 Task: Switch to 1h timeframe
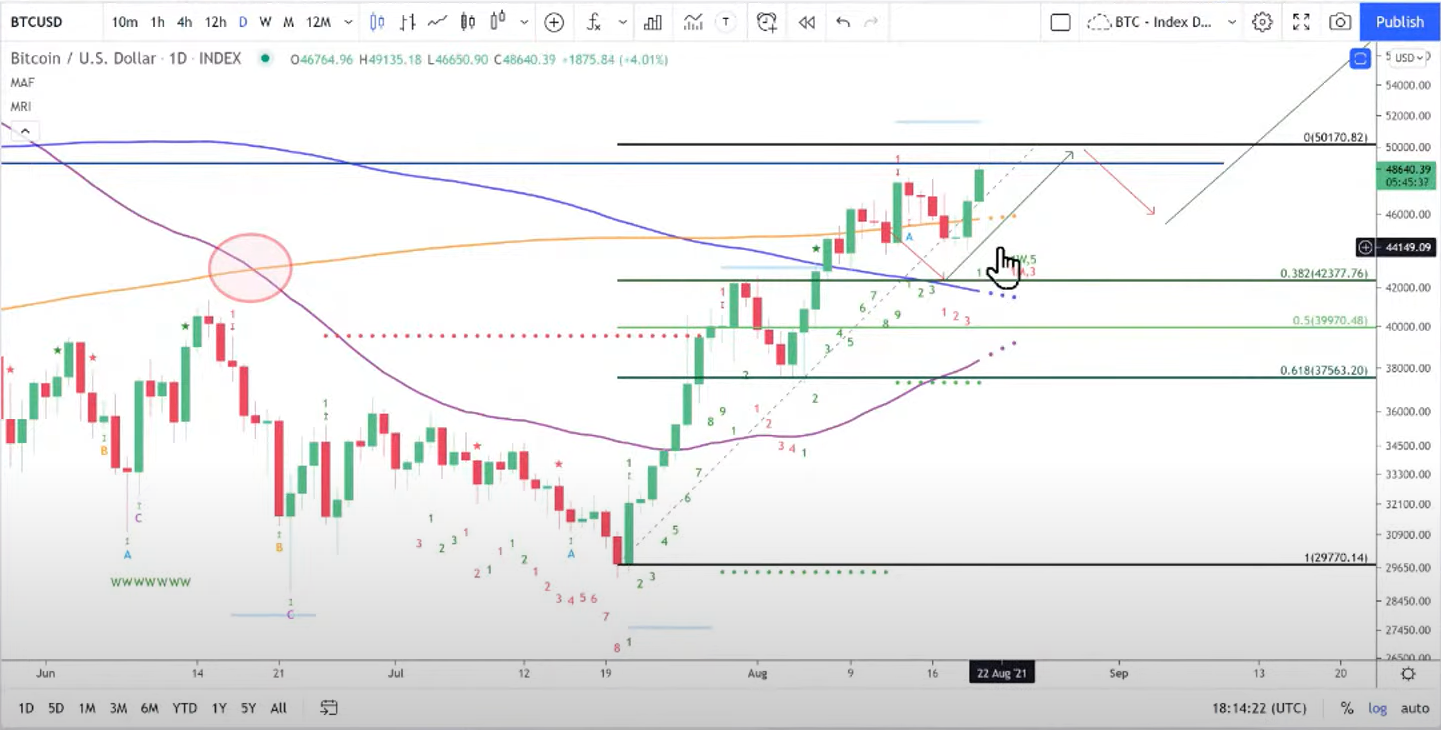158,22
